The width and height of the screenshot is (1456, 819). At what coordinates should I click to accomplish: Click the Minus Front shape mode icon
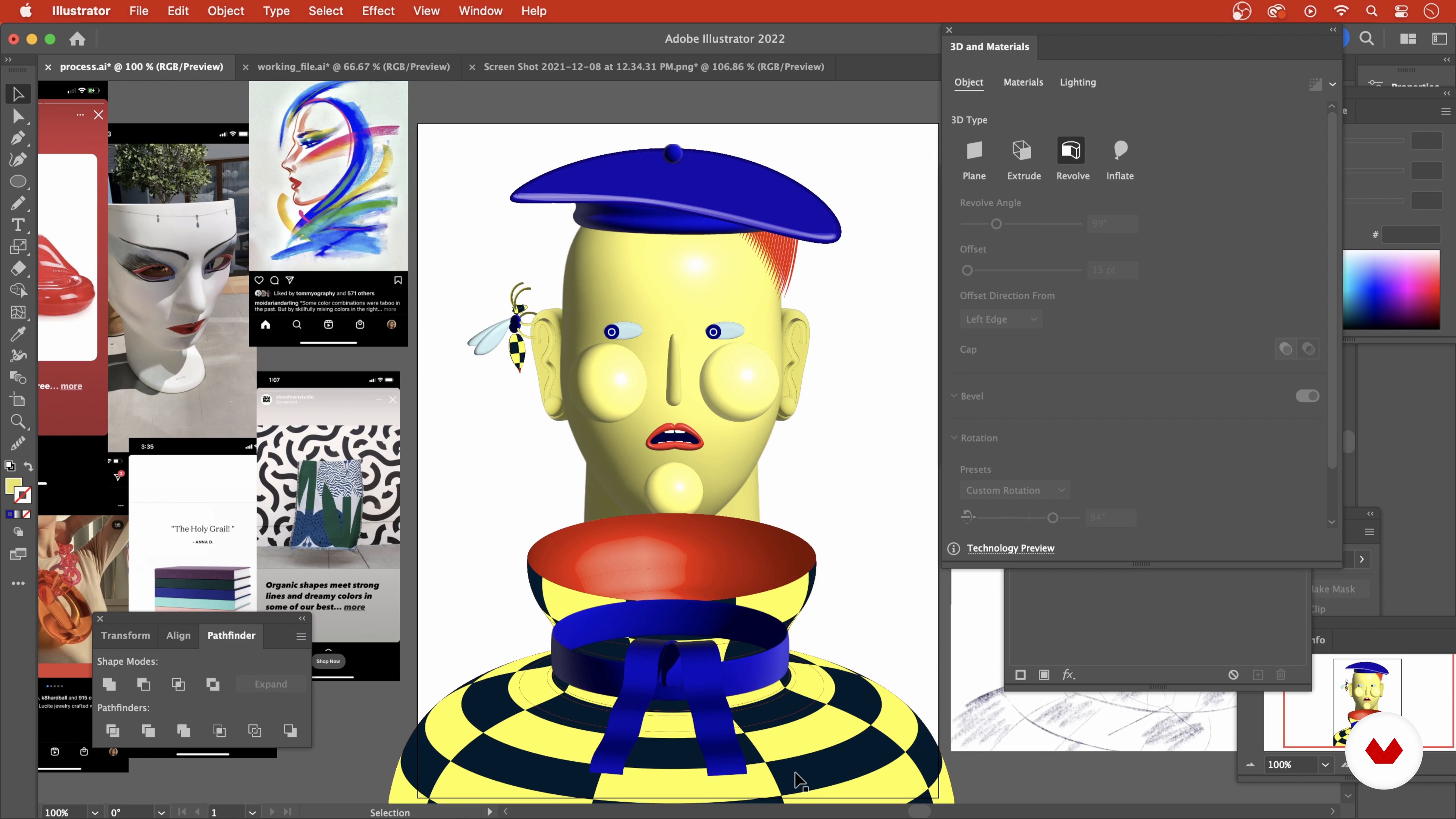point(144,684)
